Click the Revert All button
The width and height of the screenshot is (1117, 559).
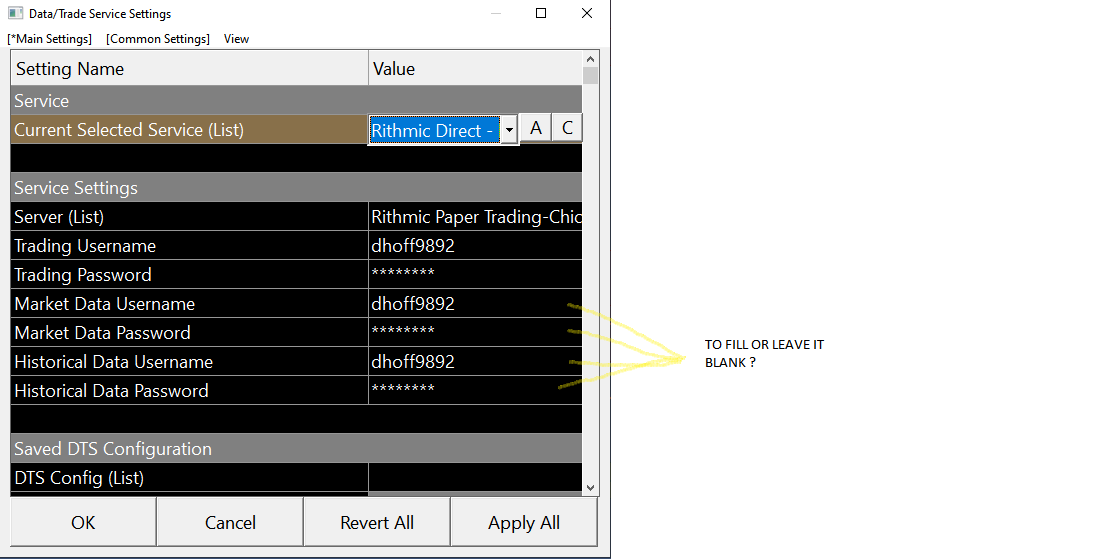point(377,522)
